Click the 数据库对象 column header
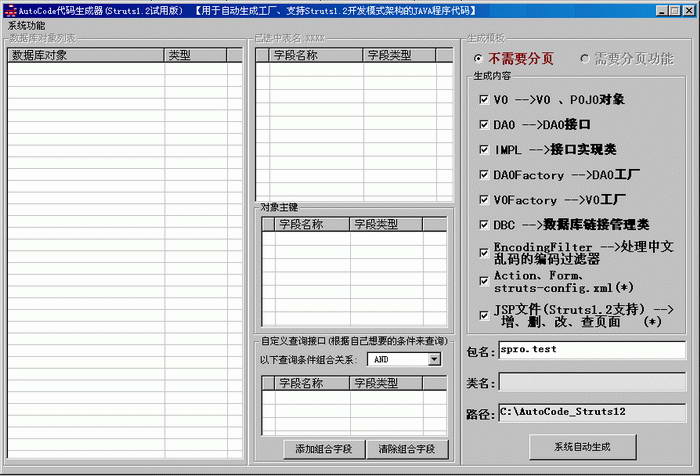This screenshot has width=700, height=476. (86, 55)
